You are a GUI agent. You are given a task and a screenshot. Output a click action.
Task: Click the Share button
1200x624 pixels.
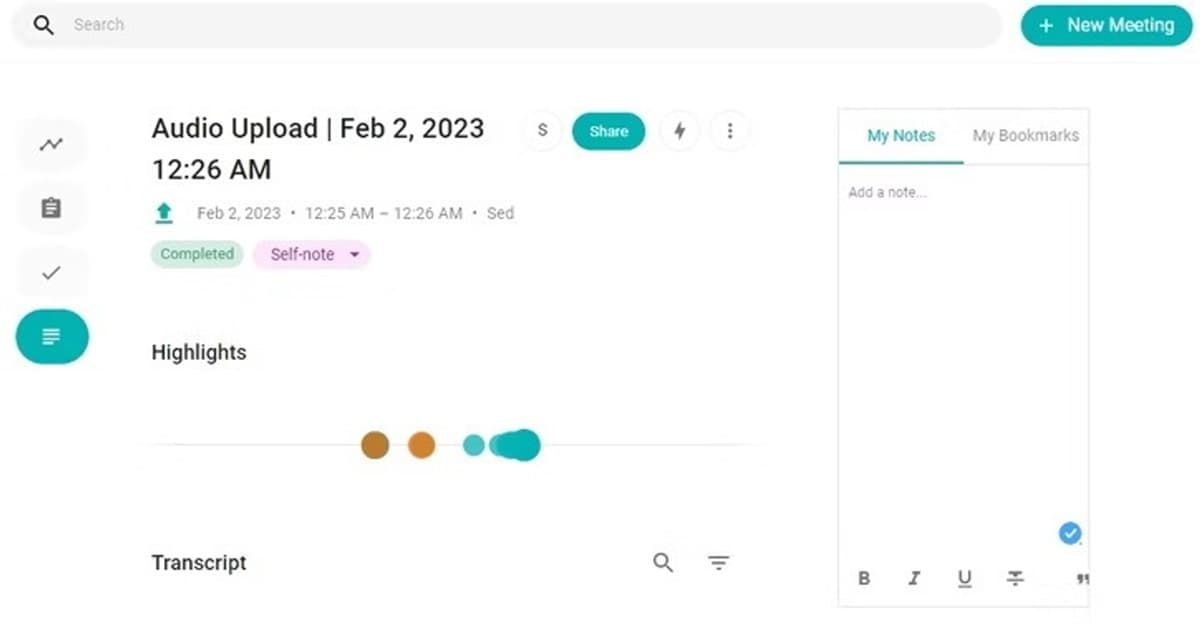[x=608, y=131]
